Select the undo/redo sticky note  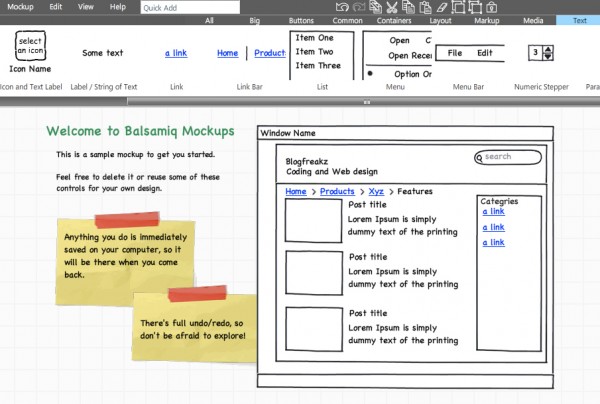194,325
